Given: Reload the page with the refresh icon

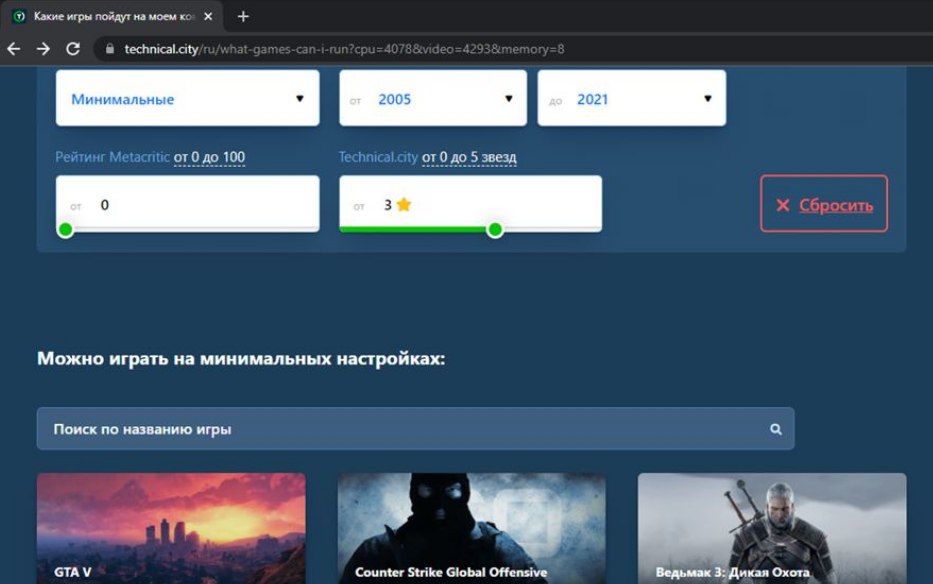Looking at the screenshot, I should click(73, 49).
